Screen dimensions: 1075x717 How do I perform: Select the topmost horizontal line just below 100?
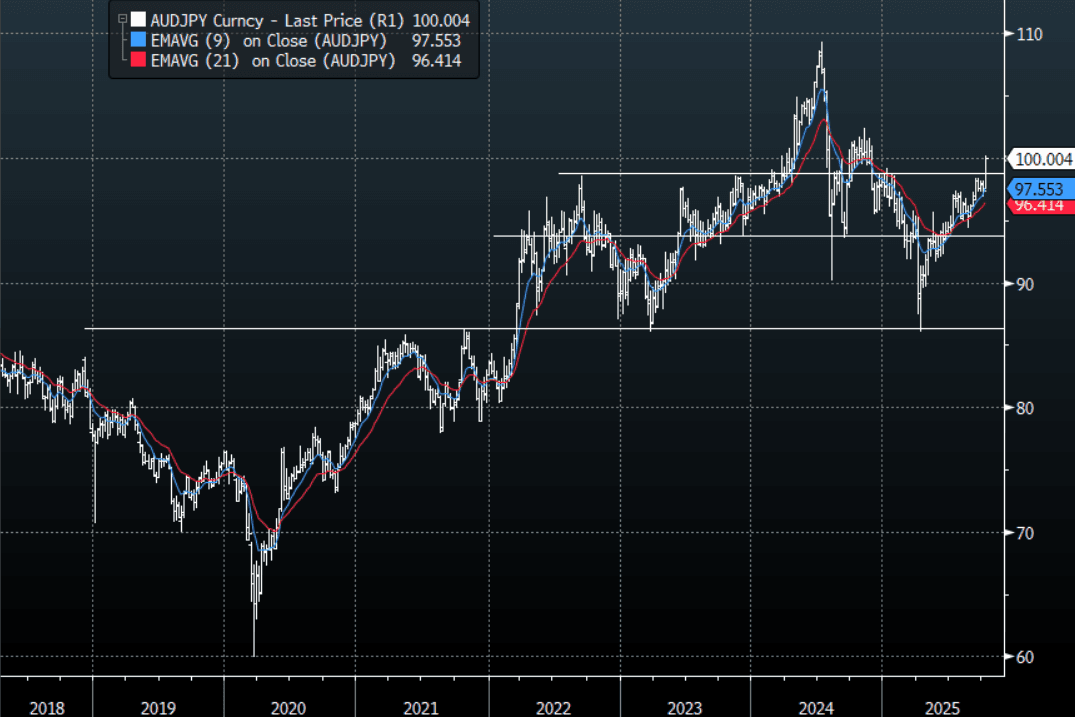pos(700,174)
